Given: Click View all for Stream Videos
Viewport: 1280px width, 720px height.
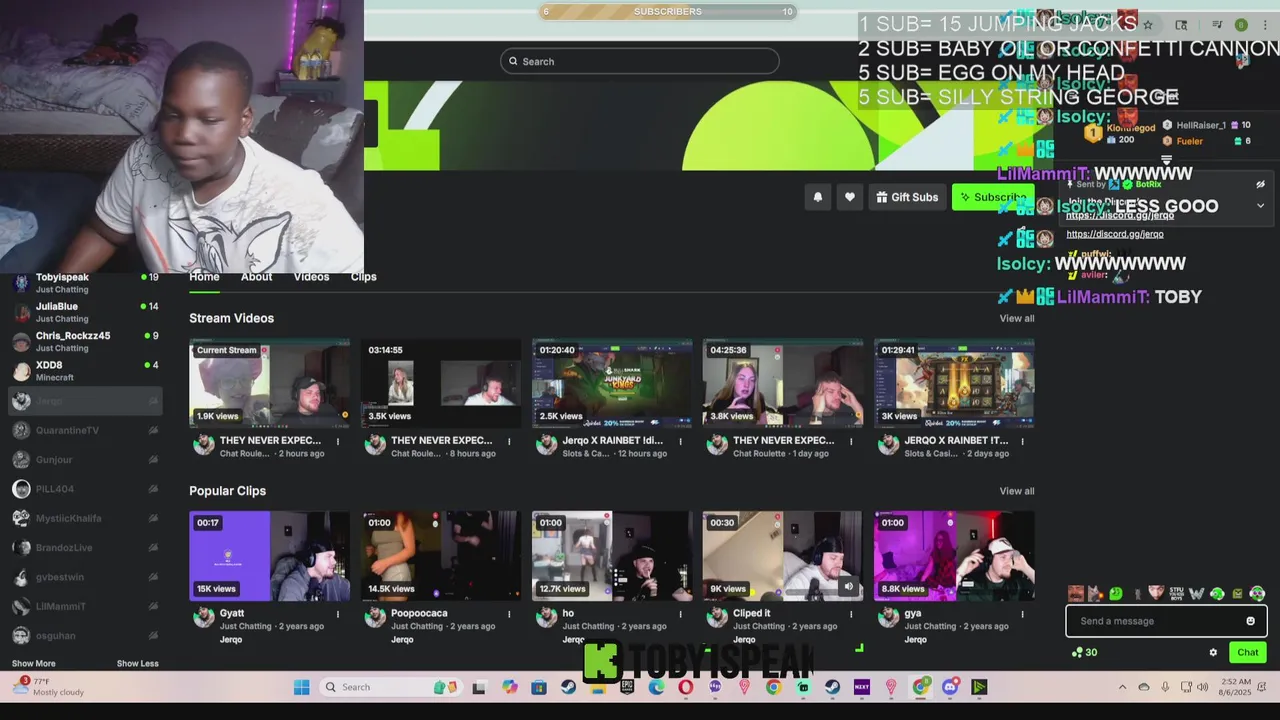Looking at the screenshot, I should [1017, 318].
